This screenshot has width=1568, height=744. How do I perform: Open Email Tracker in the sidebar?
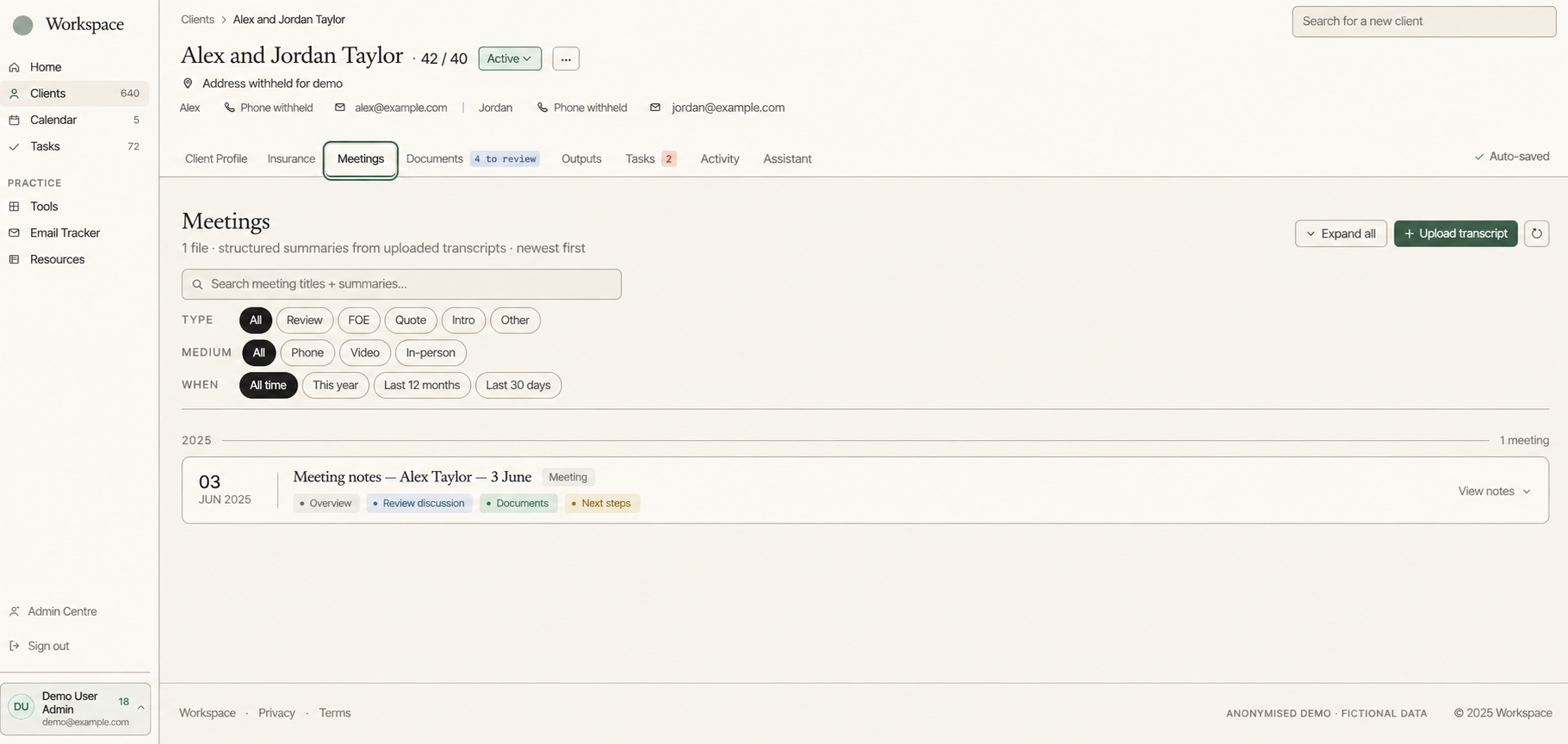coord(65,233)
